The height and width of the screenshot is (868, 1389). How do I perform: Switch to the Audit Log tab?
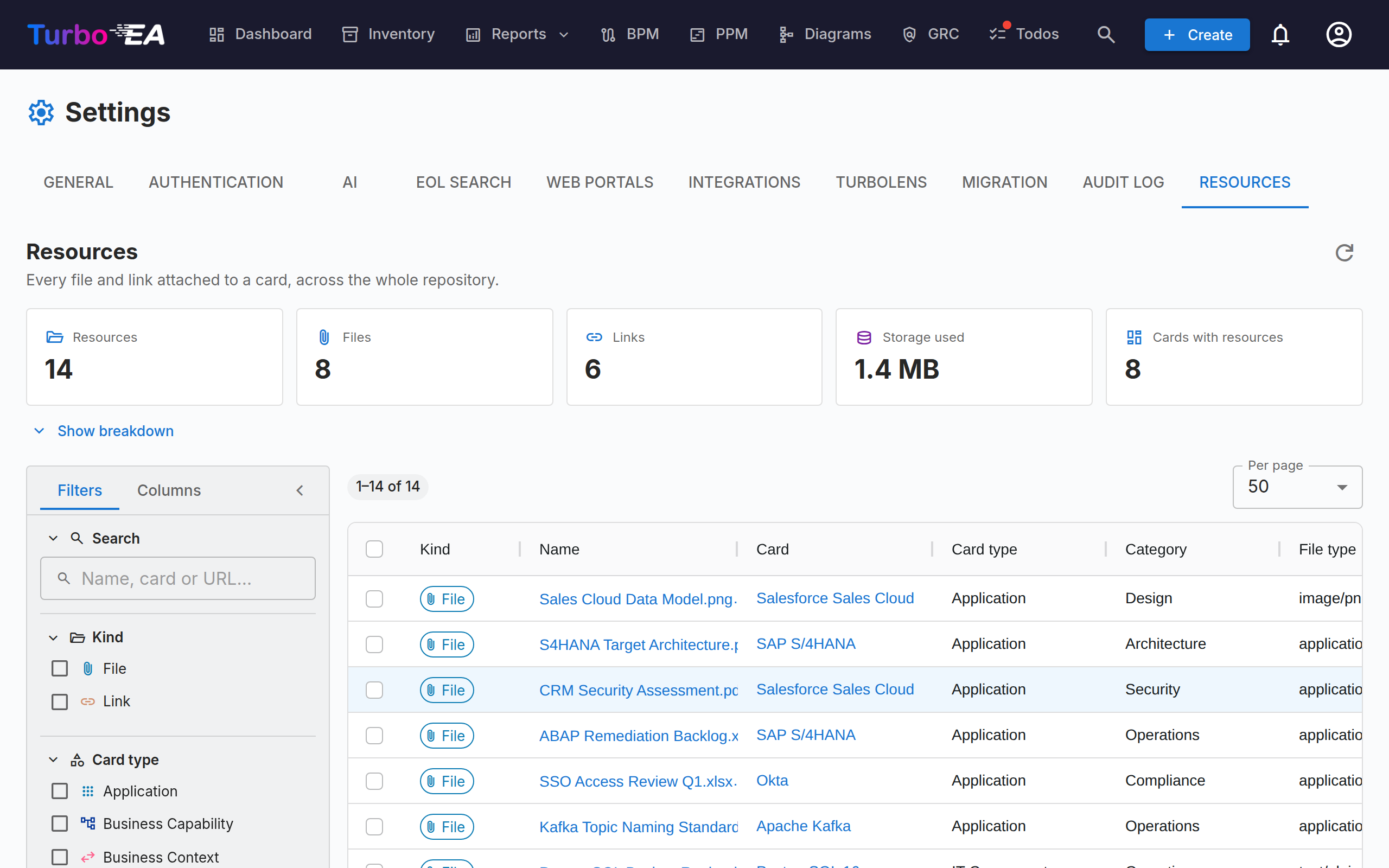[x=1123, y=183]
